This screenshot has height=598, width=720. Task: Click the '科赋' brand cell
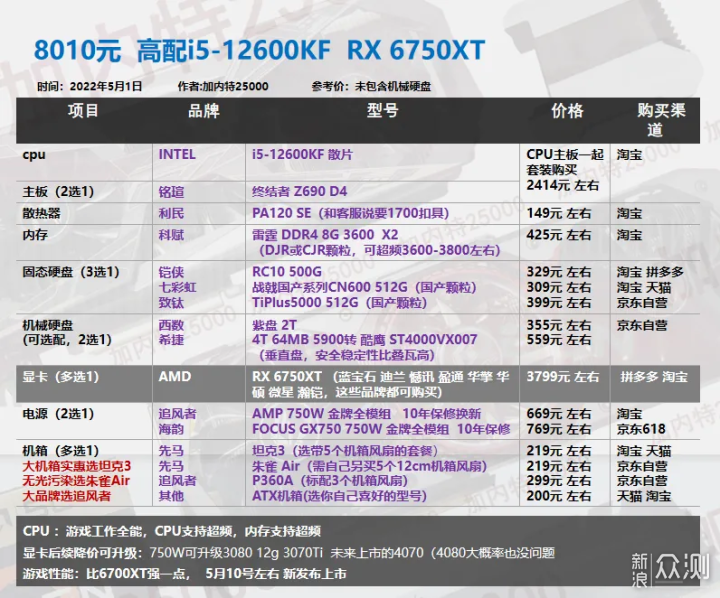point(171,235)
